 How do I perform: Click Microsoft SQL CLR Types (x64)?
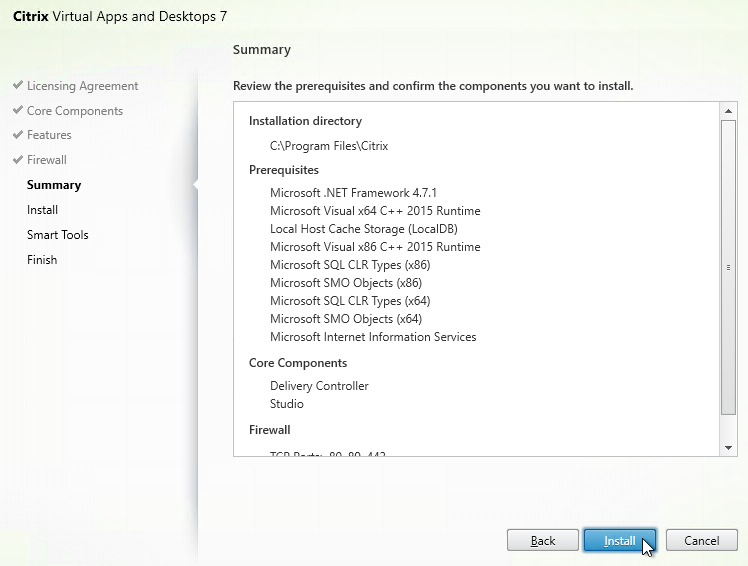(x=350, y=301)
